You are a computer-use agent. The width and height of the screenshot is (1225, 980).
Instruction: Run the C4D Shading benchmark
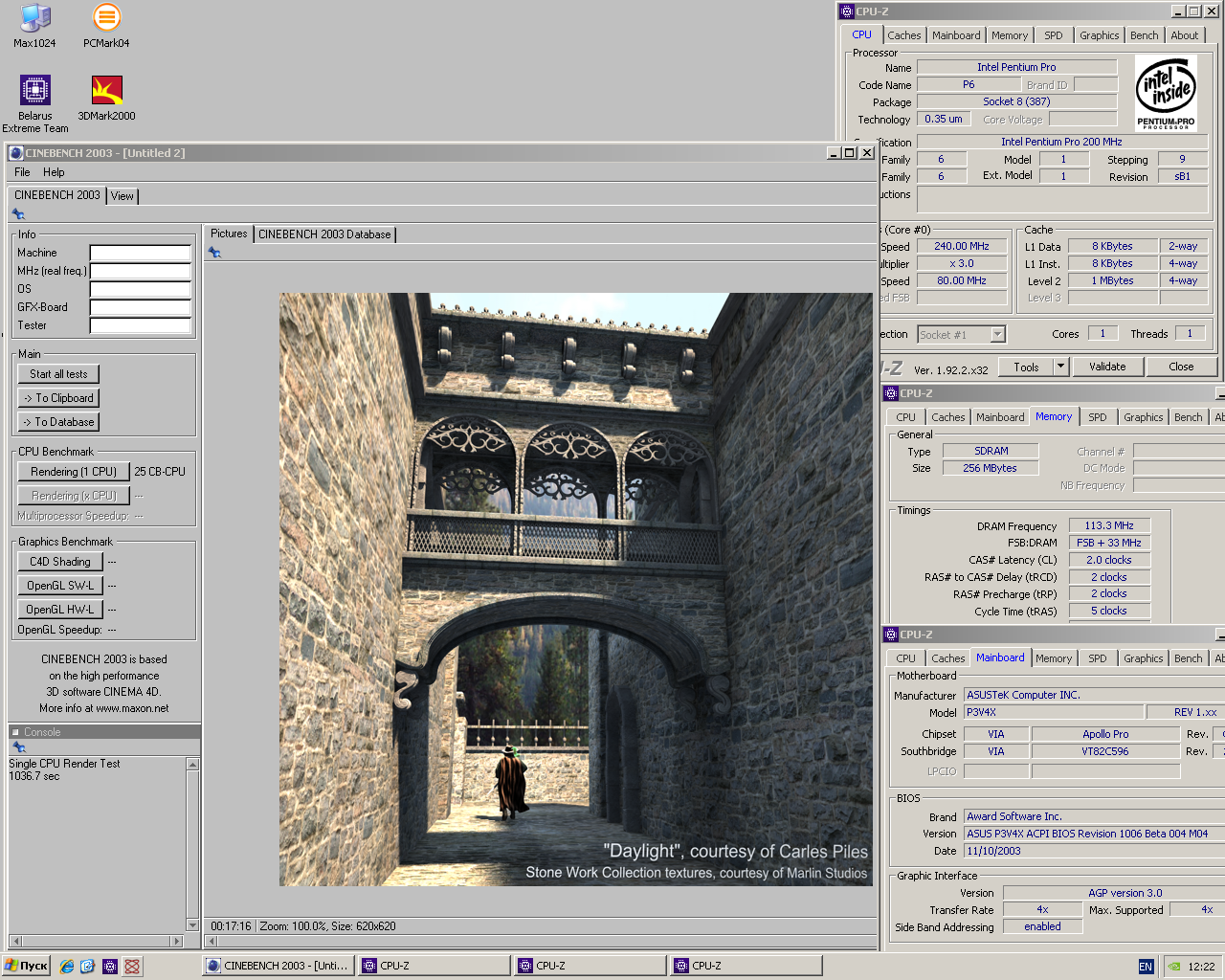(60, 562)
